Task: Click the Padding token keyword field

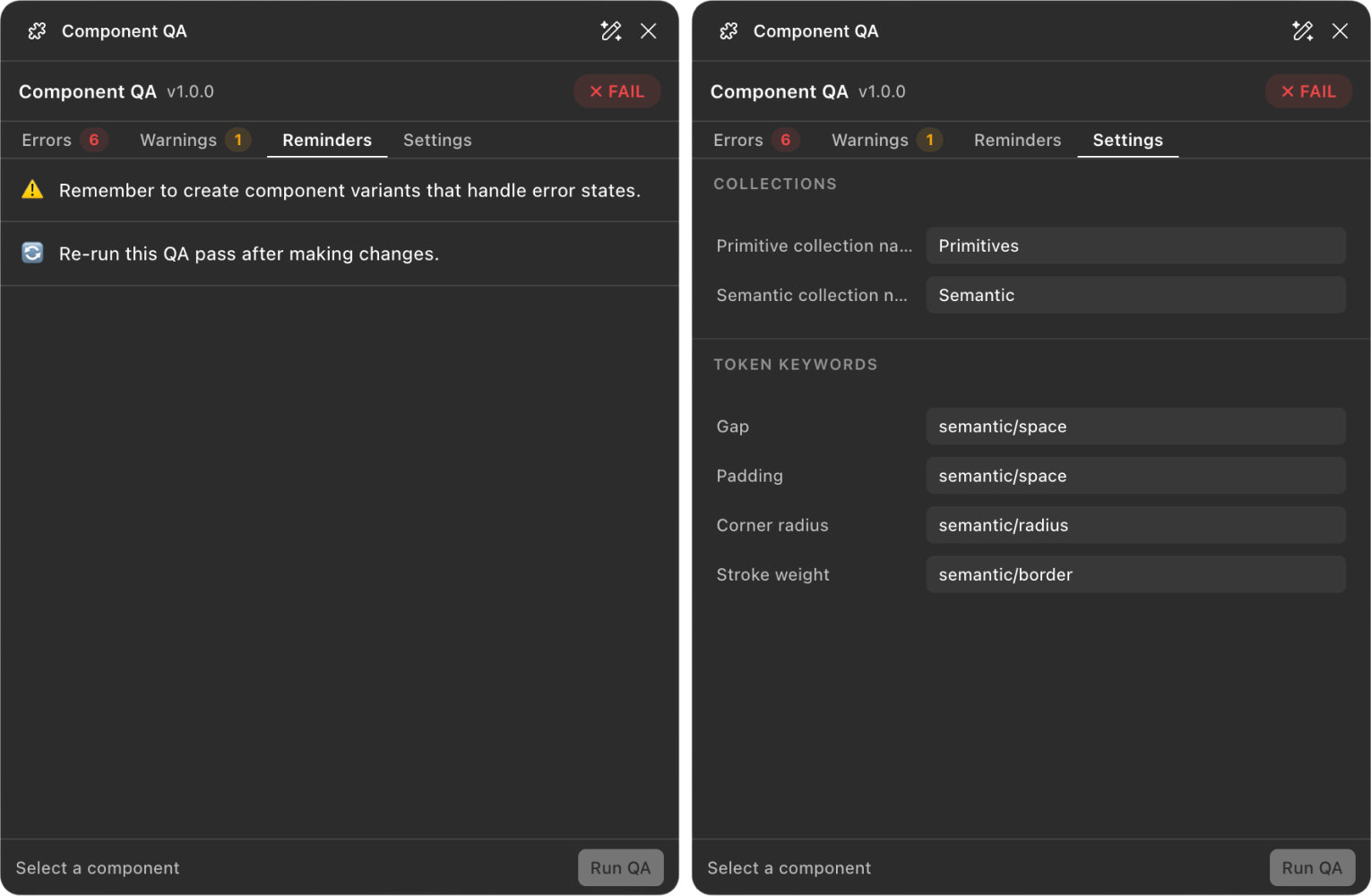Action: pyautogui.click(x=1136, y=476)
